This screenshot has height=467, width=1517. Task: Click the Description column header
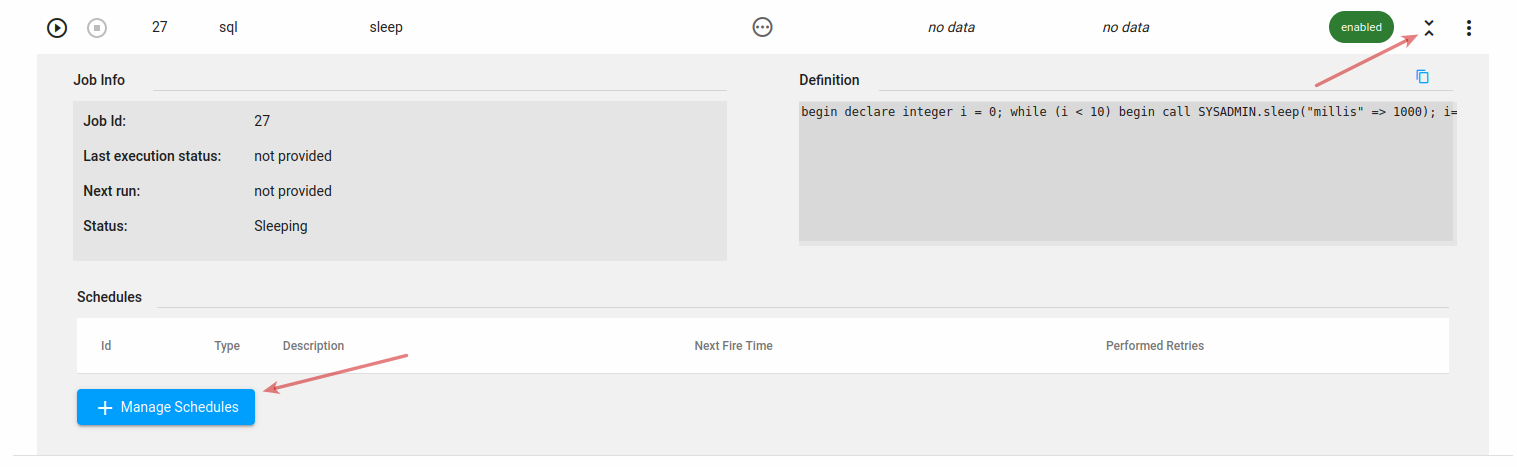pos(313,346)
